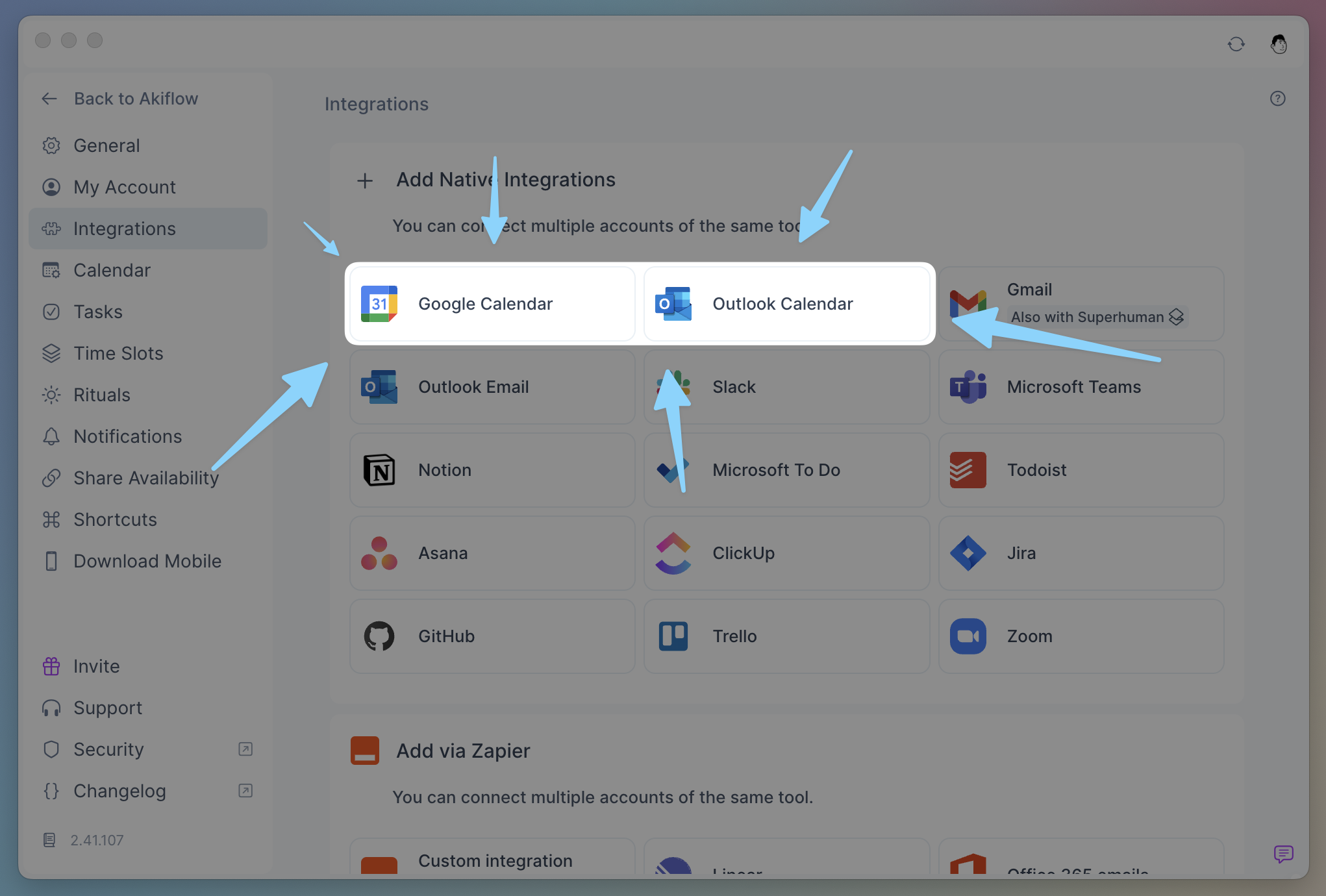Click the external link icon next to Security
Image resolution: width=1326 pixels, height=896 pixels.
245,749
